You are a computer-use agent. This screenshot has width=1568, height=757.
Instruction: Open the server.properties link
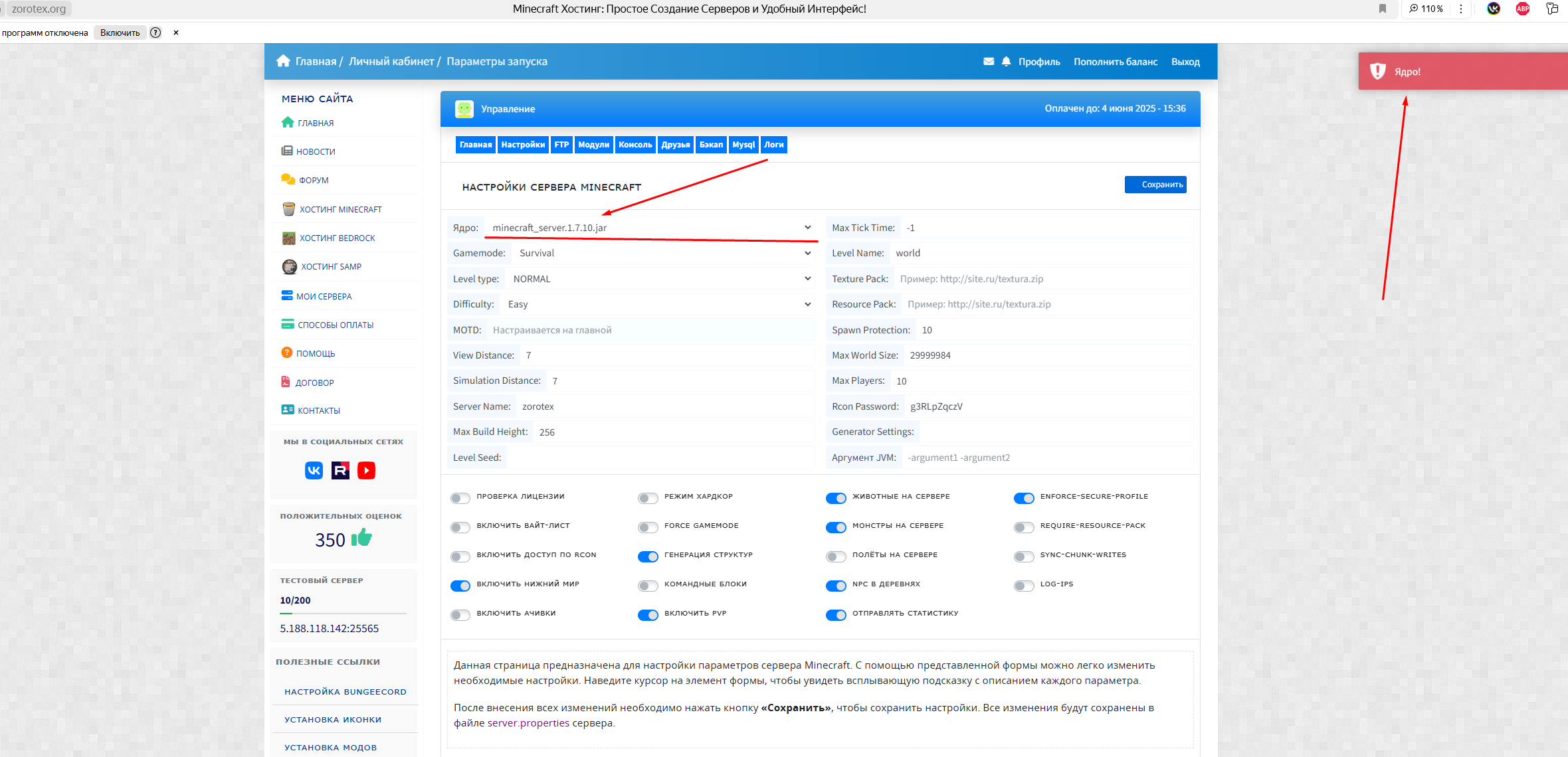[528, 722]
